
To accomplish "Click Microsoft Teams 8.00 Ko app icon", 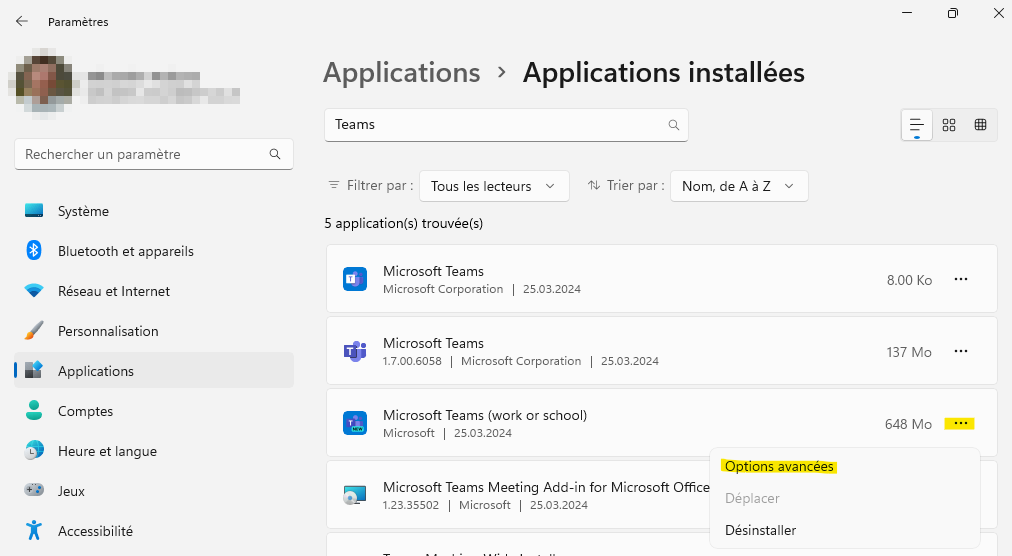I will click(355, 279).
